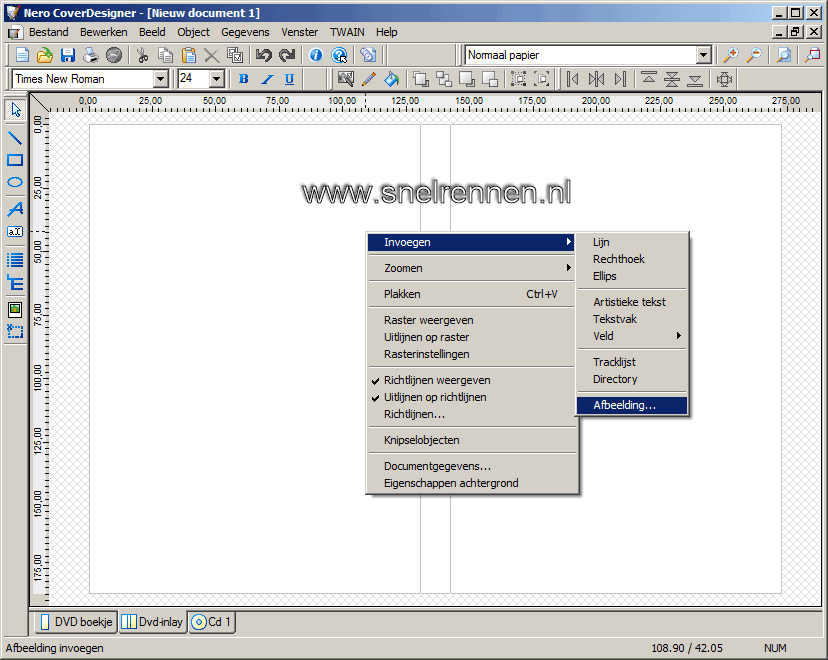The width and height of the screenshot is (828, 660).
Task: Click the Paste clipboard icon
Action: [x=189, y=55]
